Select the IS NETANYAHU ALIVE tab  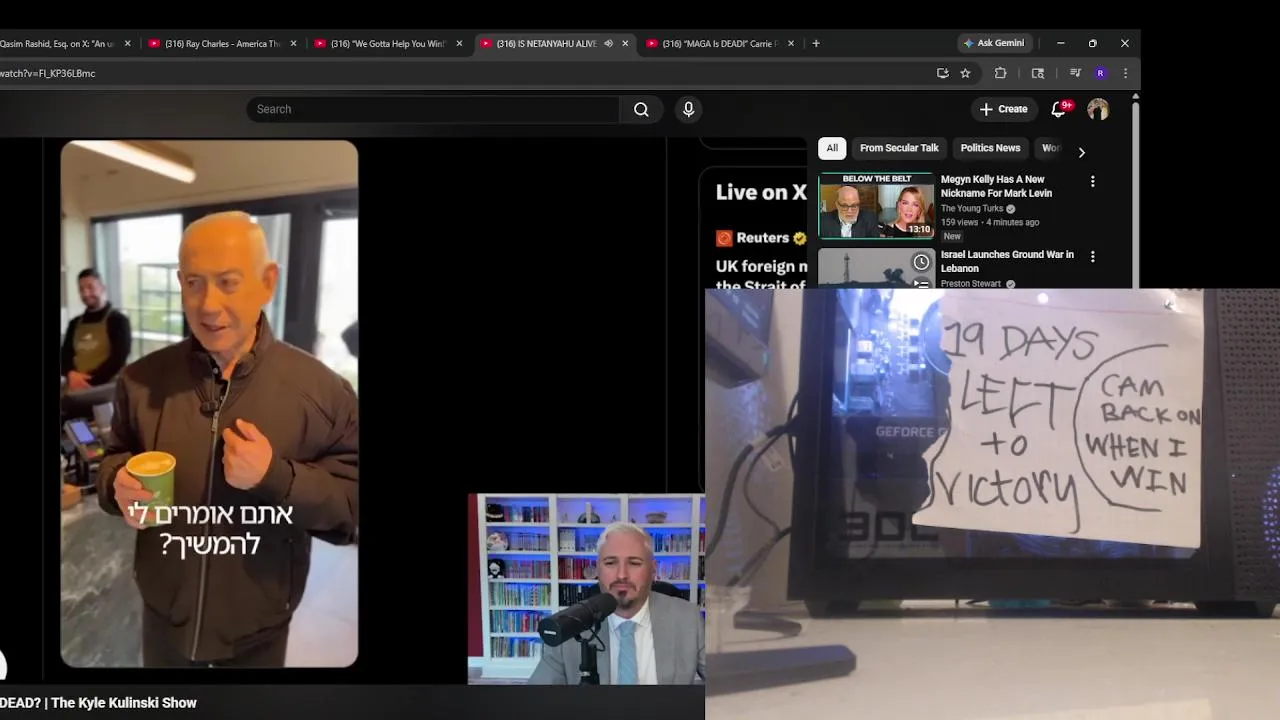(546, 44)
